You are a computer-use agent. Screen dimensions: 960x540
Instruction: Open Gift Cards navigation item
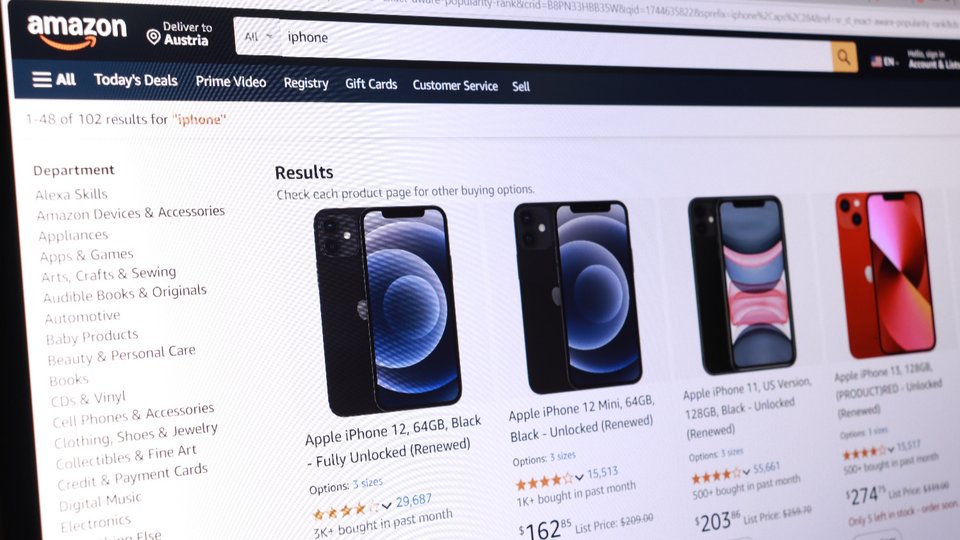371,84
